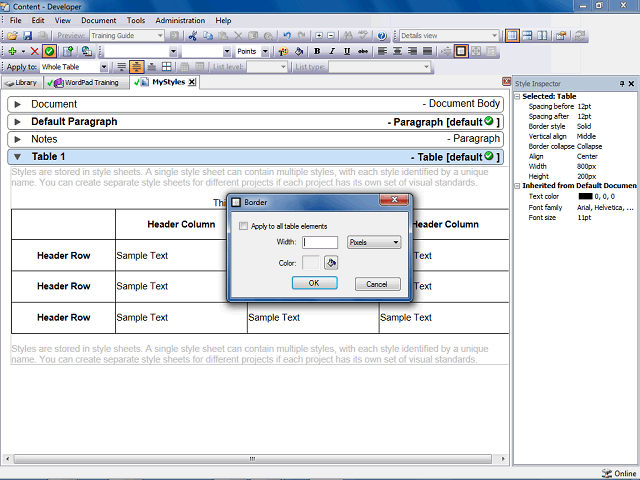Center align text
The width and height of the screenshot is (640, 480).
[x=397, y=51]
